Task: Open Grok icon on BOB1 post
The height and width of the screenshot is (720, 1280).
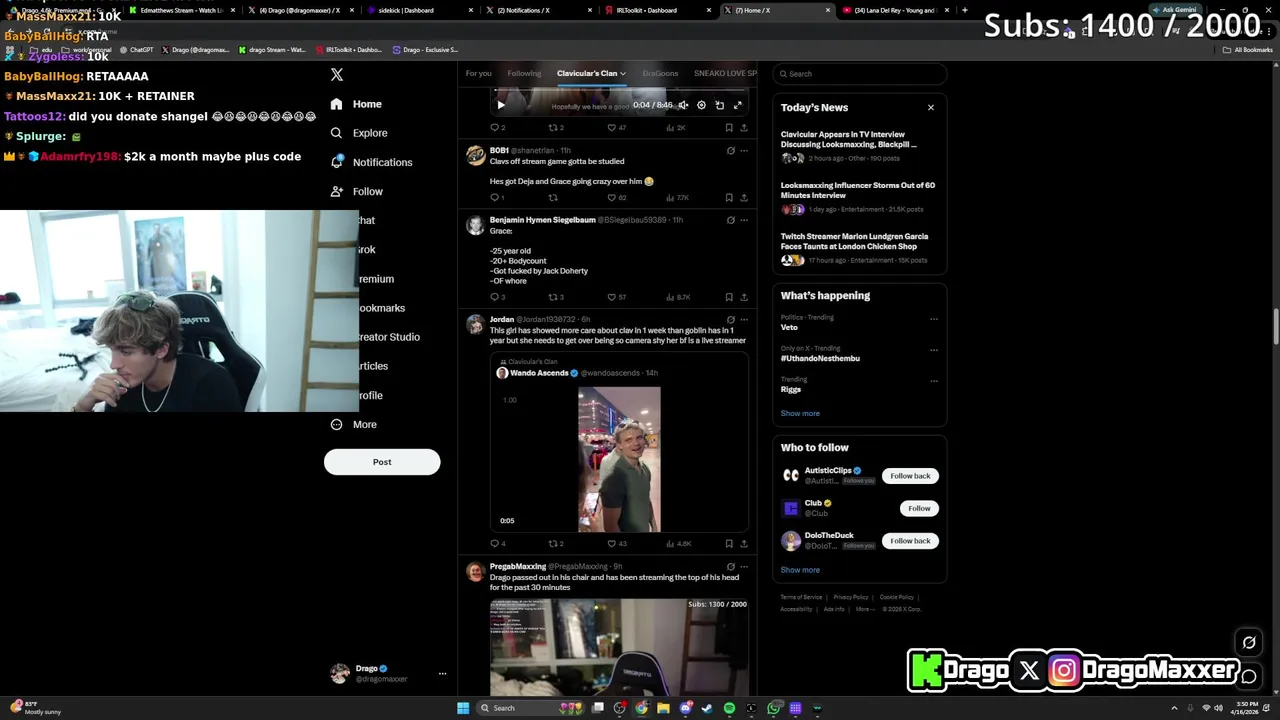Action: pyautogui.click(x=730, y=151)
